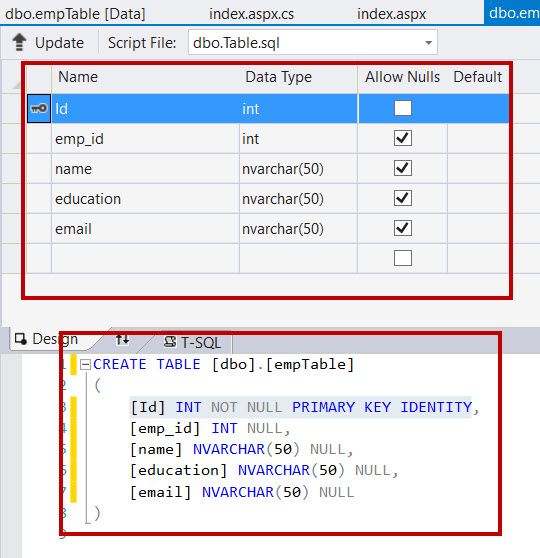
Task: Collapse the CREATE TABLE code block
Action: [x=85, y=364]
